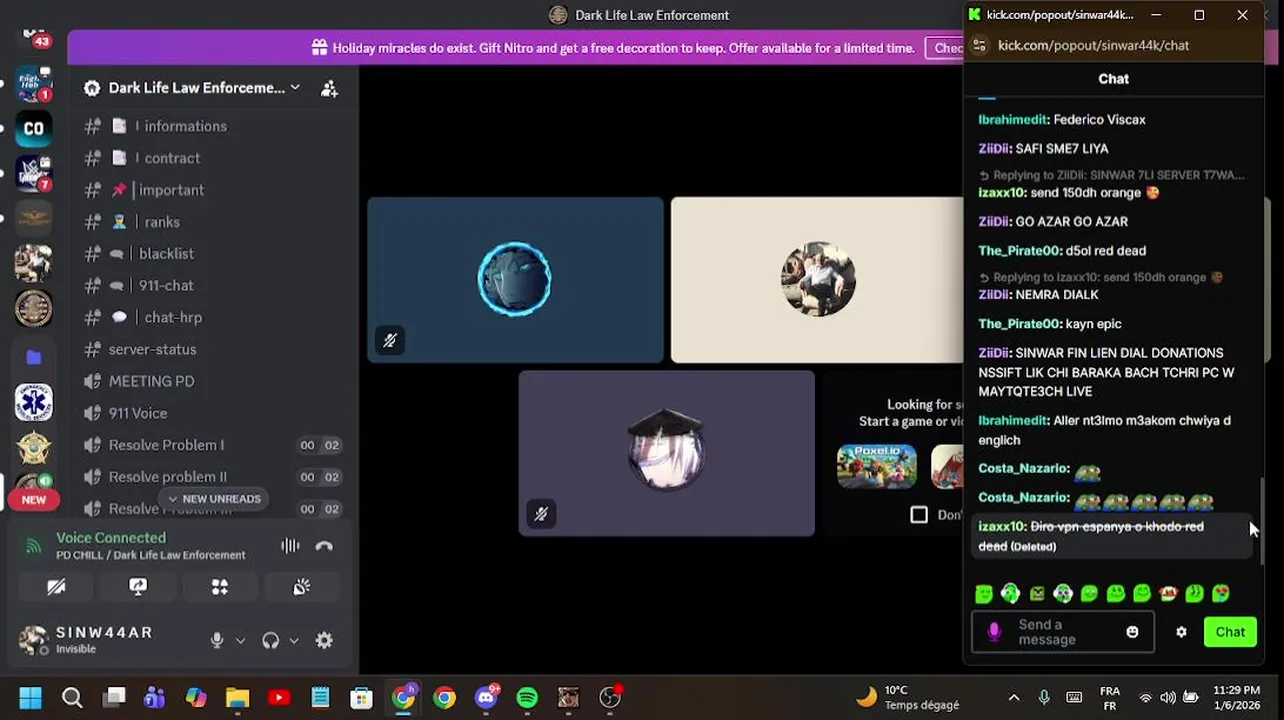Open File Explorer from taskbar
The width and height of the screenshot is (1284, 720).
pyautogui.click(x=237, y=697)
